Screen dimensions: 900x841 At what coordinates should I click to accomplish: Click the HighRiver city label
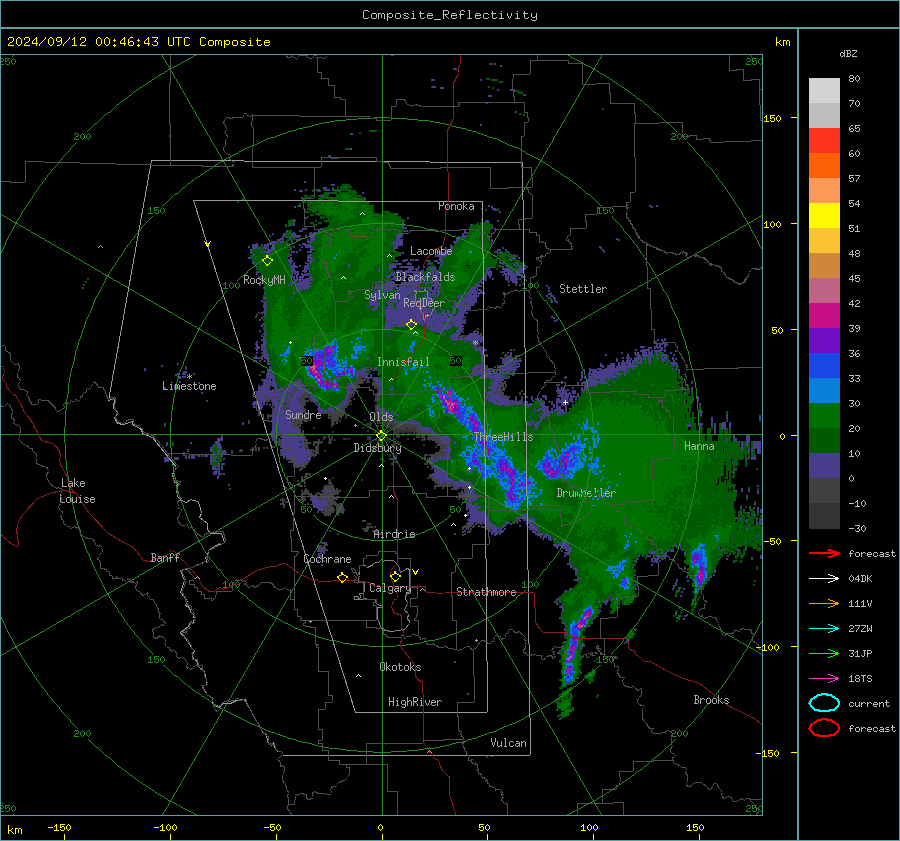click(415, 702)
